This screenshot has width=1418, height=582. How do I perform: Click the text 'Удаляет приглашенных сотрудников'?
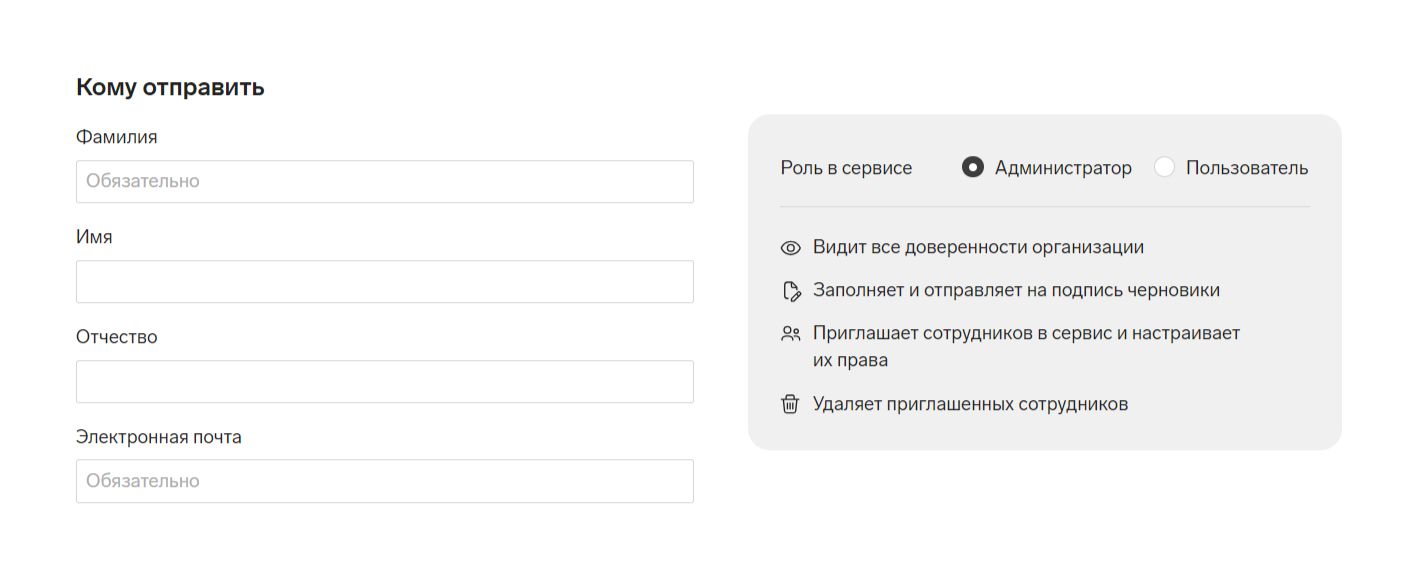pyautogui.click(x=970, y=405)
